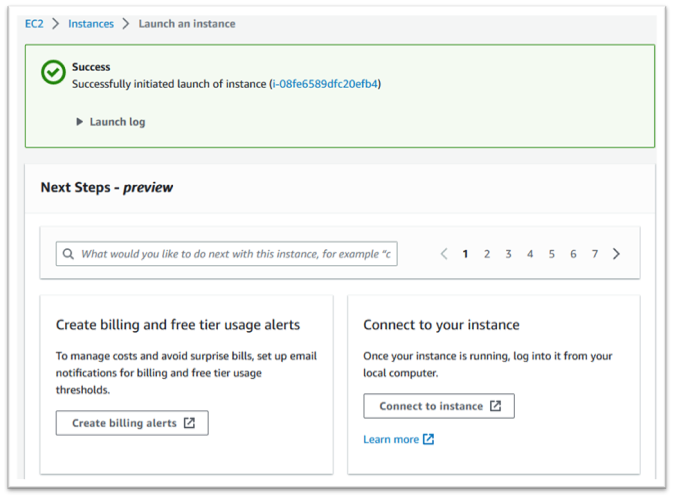
Task: Jump to page 4 in pagination
Action: tap(530, 254)
